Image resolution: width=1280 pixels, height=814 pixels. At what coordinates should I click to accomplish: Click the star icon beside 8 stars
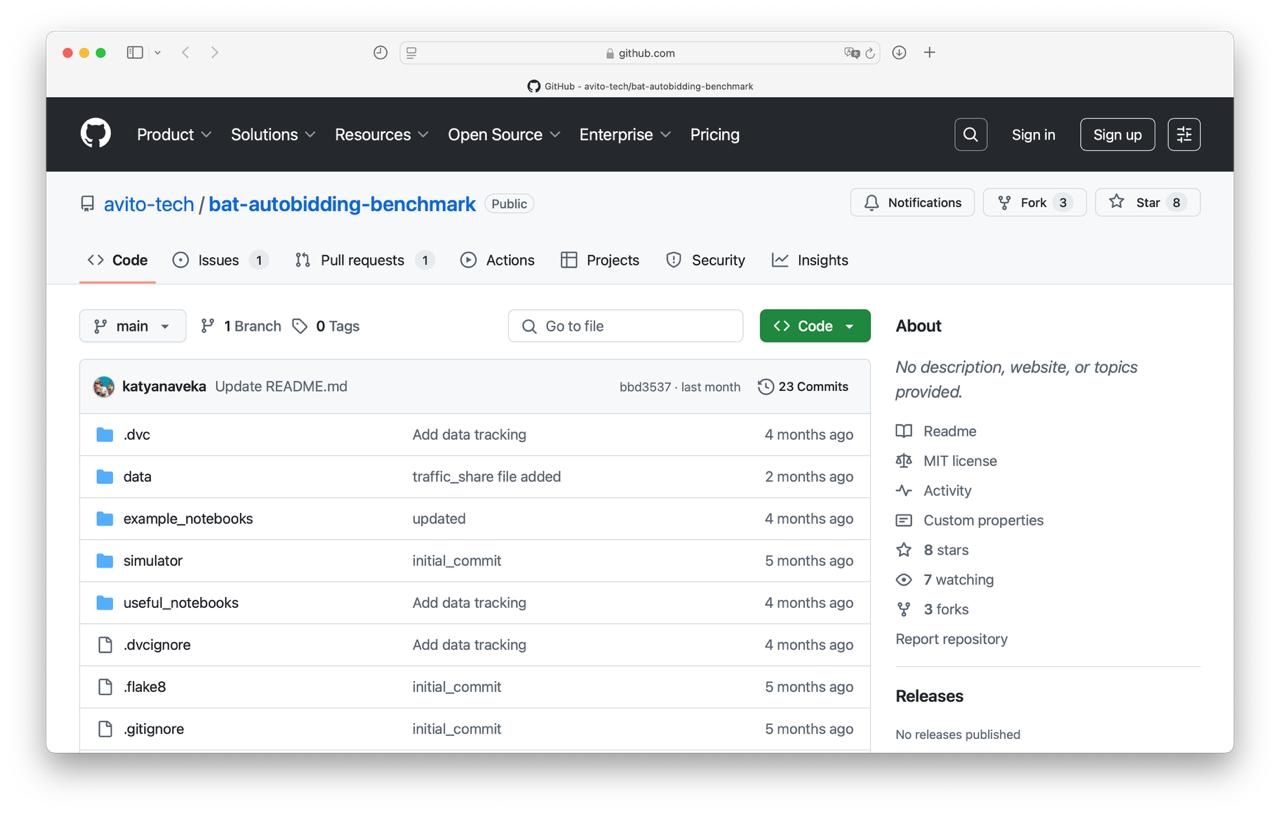click(x=904, y=550)
